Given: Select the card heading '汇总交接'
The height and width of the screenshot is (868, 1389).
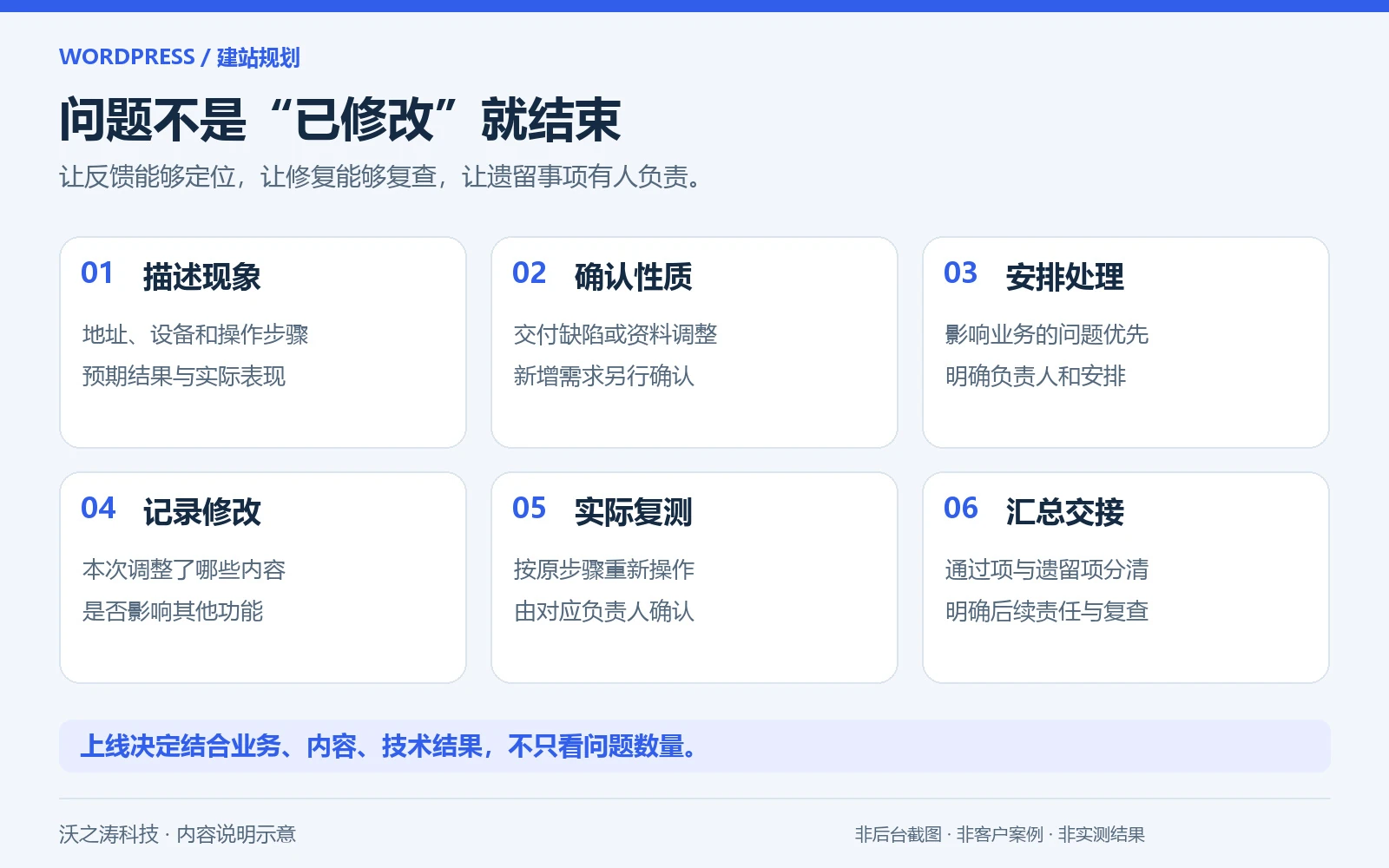Looking at the screenshot, I should 1065,512.
